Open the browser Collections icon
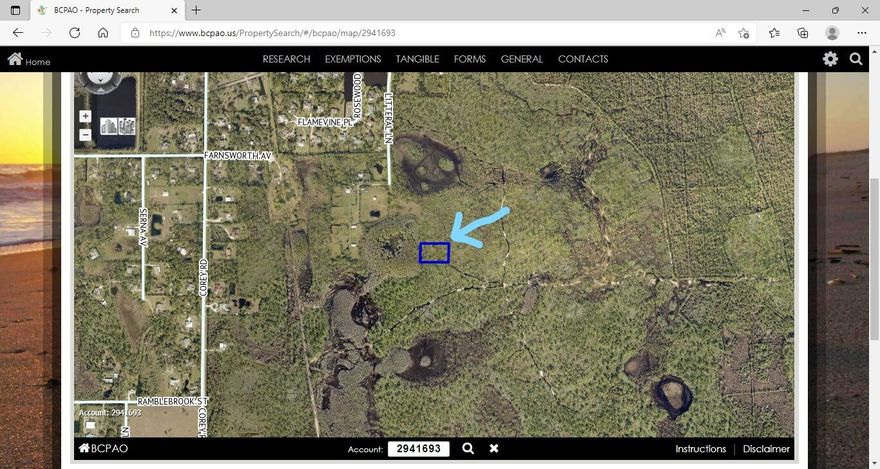The image size is (880, 469). [803, 33]
